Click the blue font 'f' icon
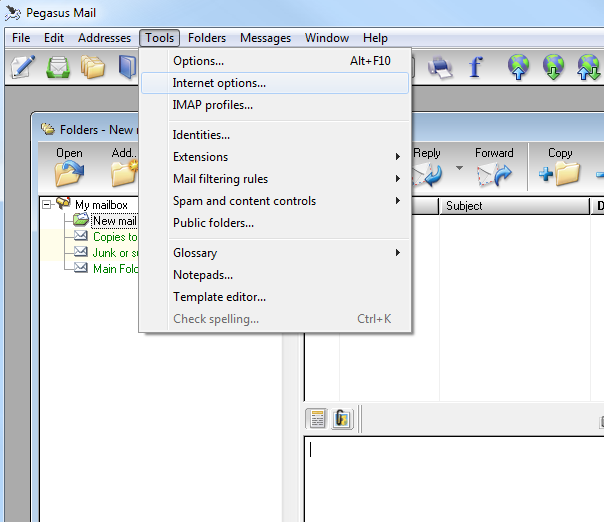Viewport: 604px width, 522px height. (475, 67)
